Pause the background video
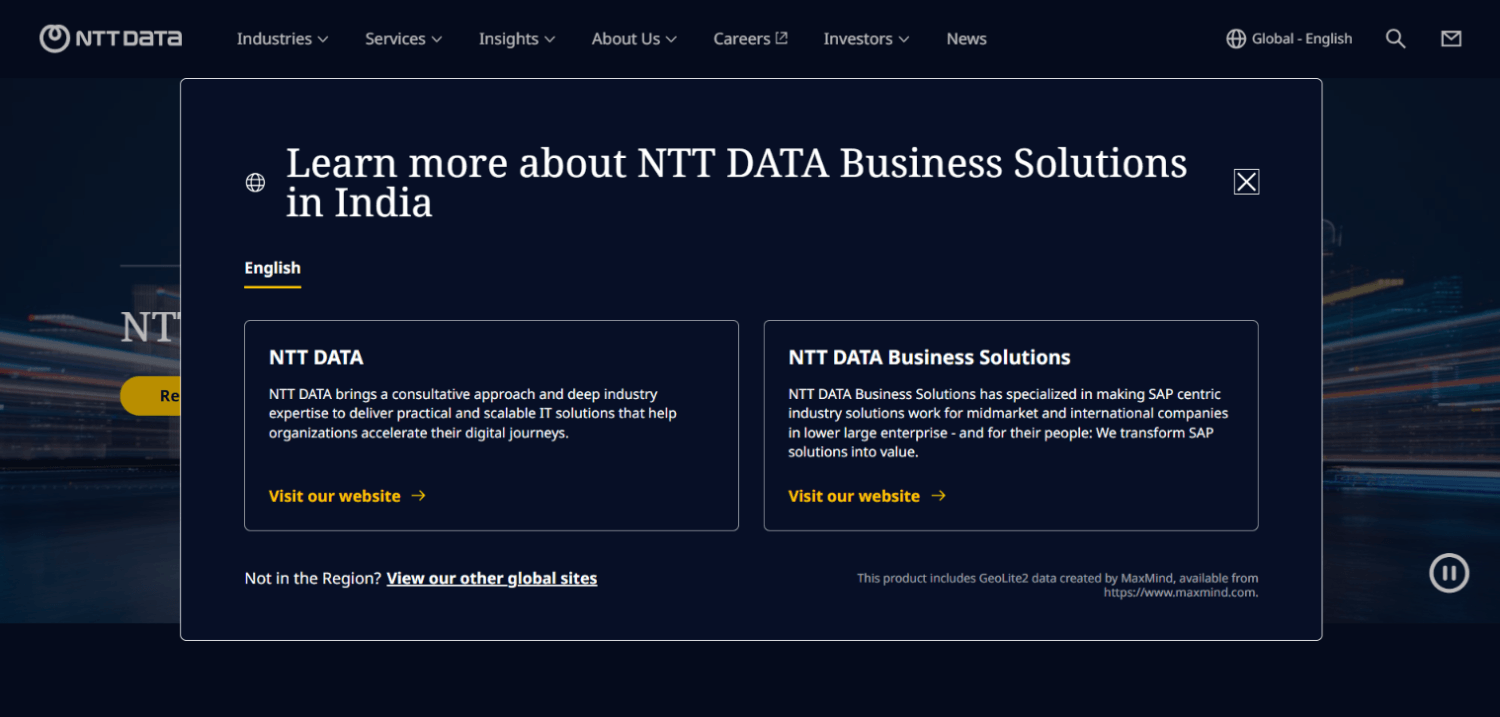The image size is (1500, 717). click(x=1449, y=573)
